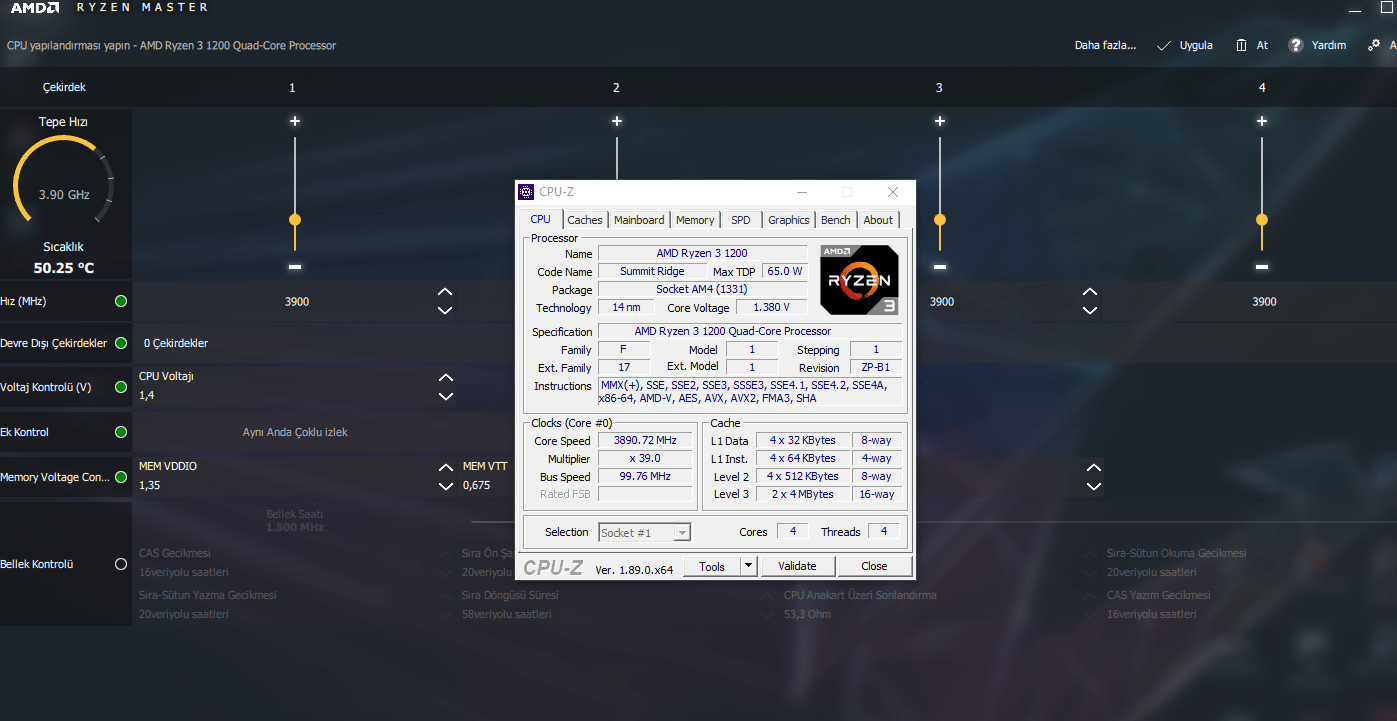Raise core 1 Hız with up chevron

coord(446,292)
